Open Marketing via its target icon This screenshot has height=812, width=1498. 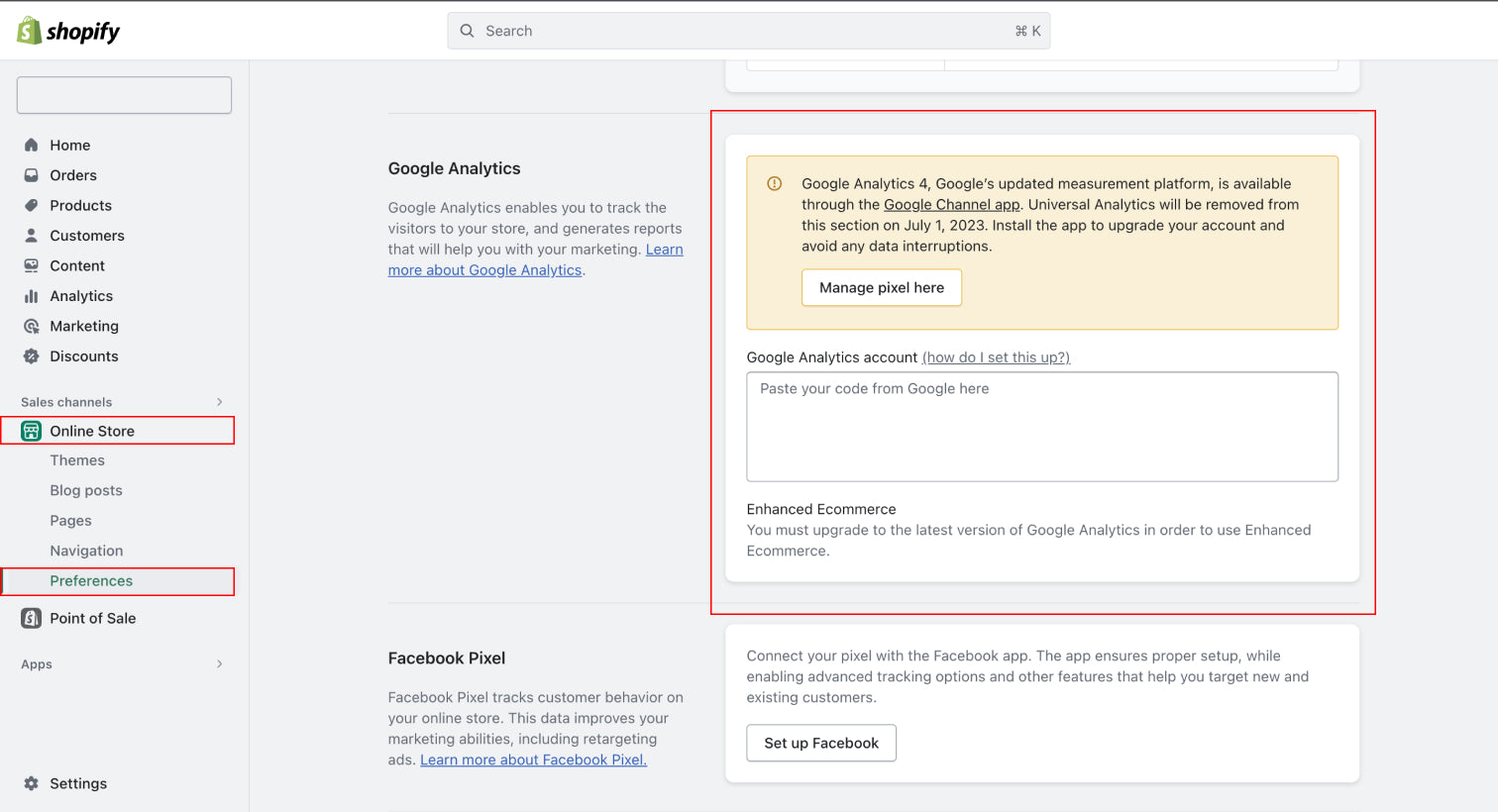point(31,327)
